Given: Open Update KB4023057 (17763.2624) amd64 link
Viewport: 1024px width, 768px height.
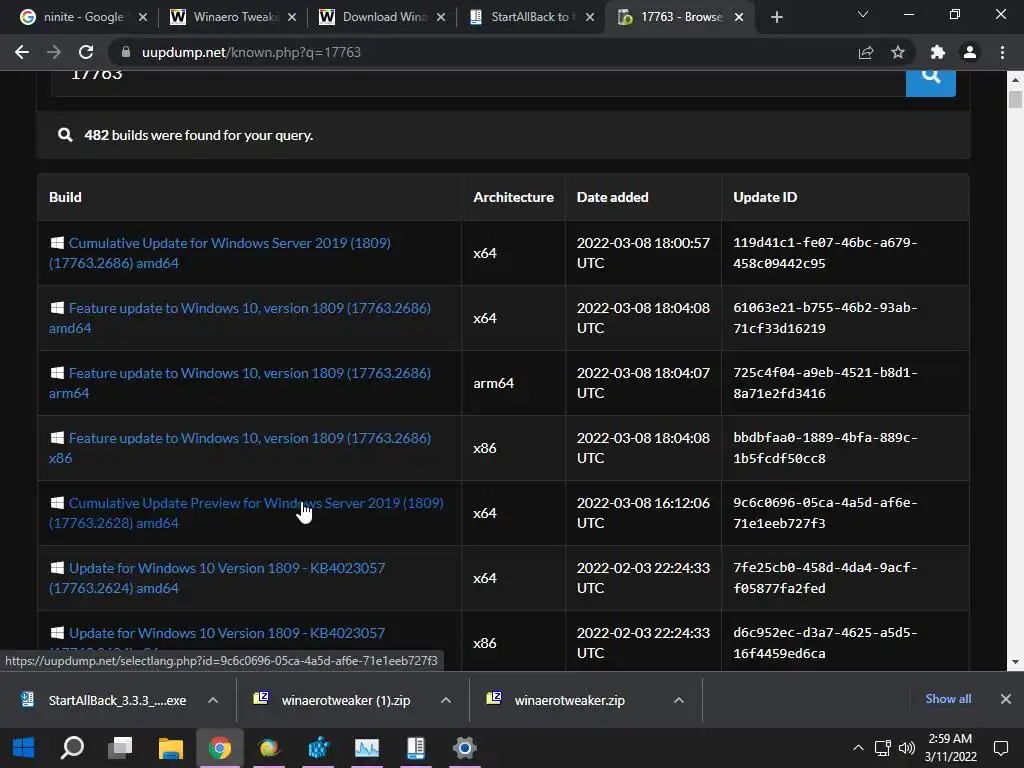Looking at the screenshot, I should pos(217,577).
